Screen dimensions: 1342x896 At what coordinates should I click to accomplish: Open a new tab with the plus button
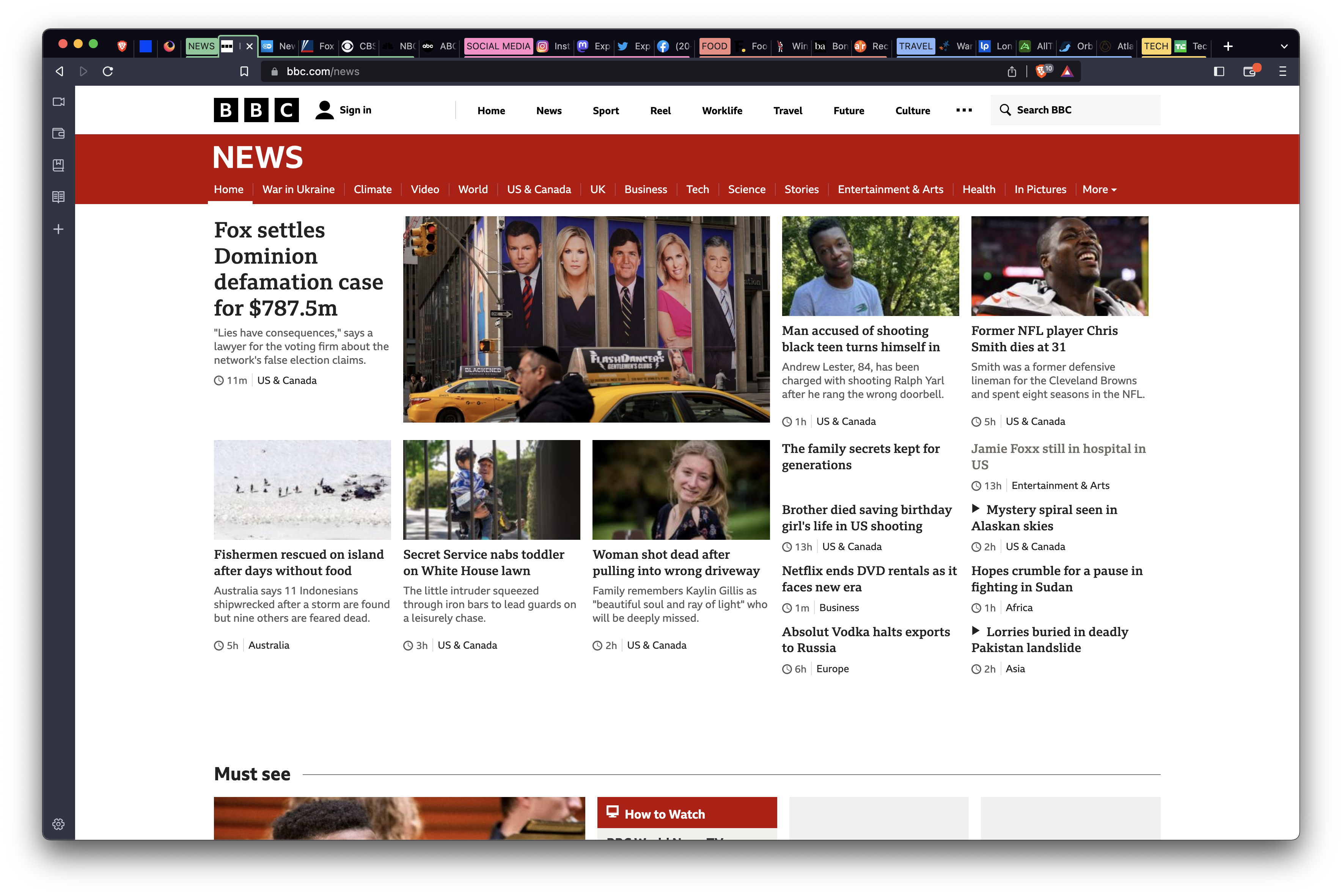(1228, 46)
